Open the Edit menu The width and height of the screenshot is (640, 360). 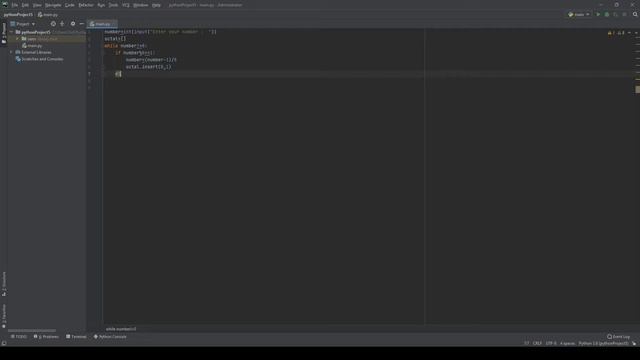pos(25,5)
